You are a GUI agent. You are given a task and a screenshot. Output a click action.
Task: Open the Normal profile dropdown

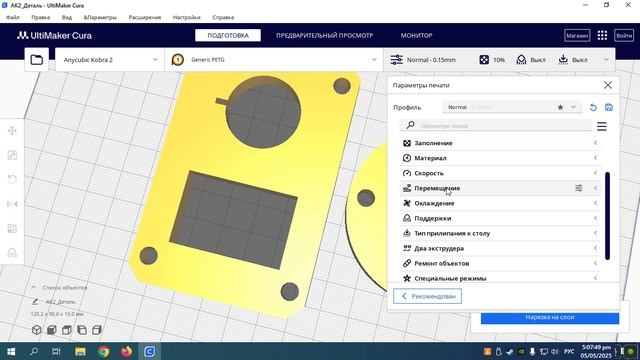[512, 107]
